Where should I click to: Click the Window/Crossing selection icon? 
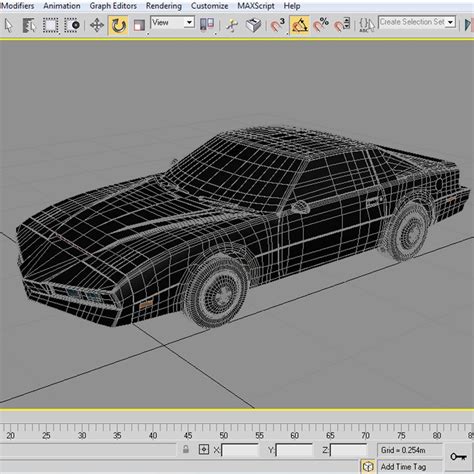(x=72, y=26)
